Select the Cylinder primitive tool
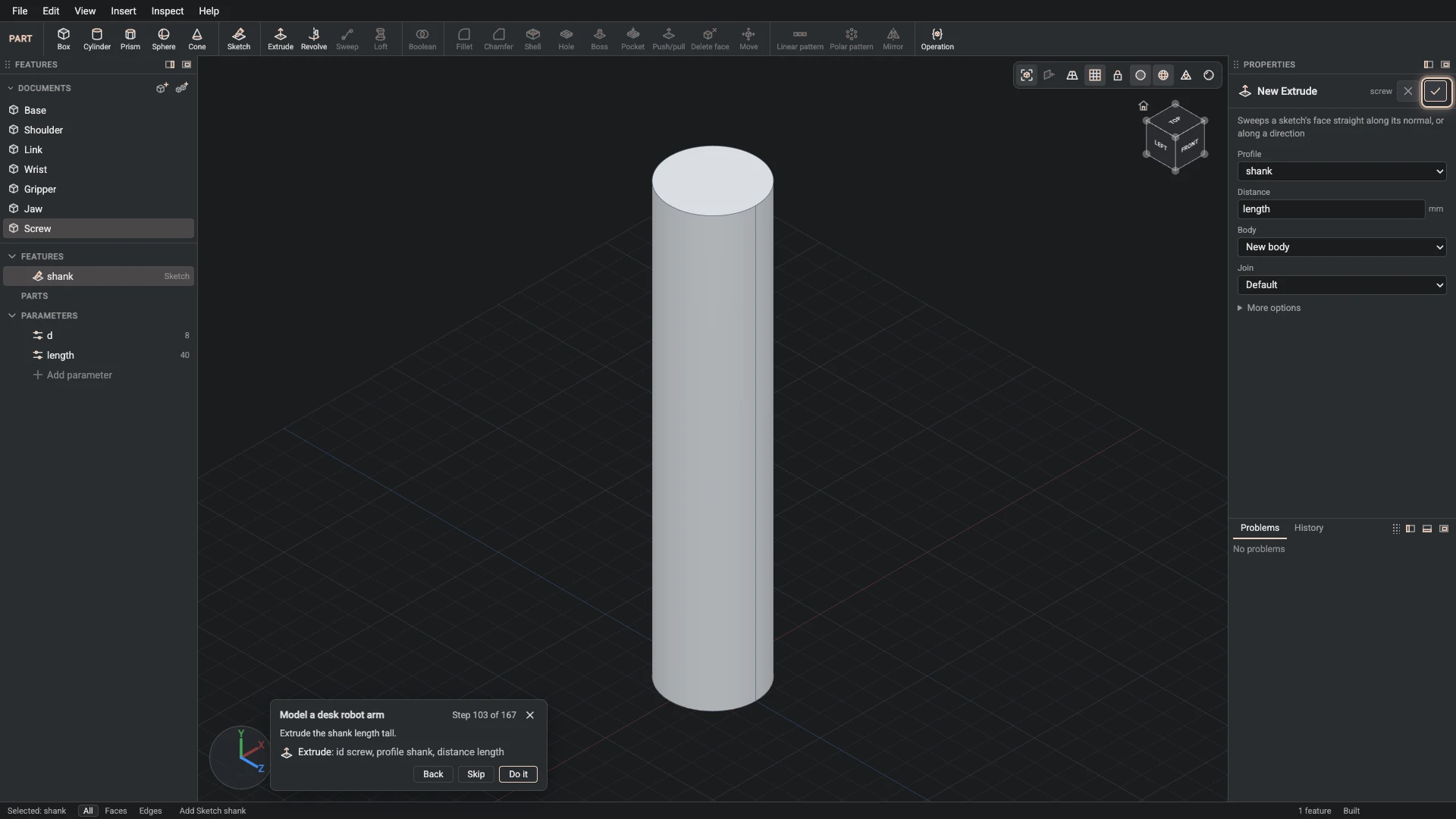This screenshot has height=819, width=1456. [97, 39]
